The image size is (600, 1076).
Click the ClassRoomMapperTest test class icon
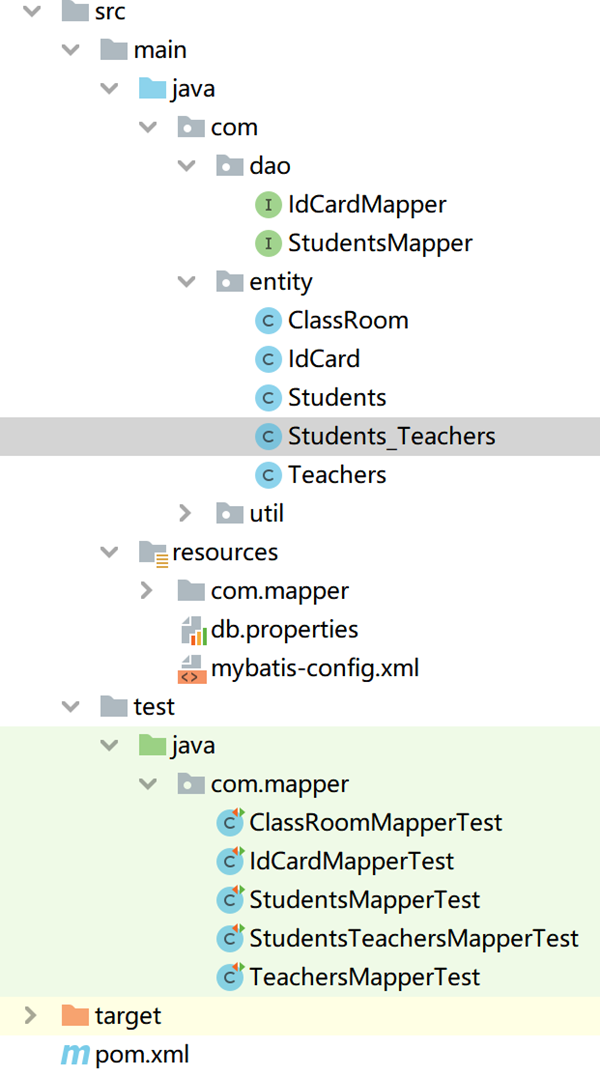coord(231,822)
